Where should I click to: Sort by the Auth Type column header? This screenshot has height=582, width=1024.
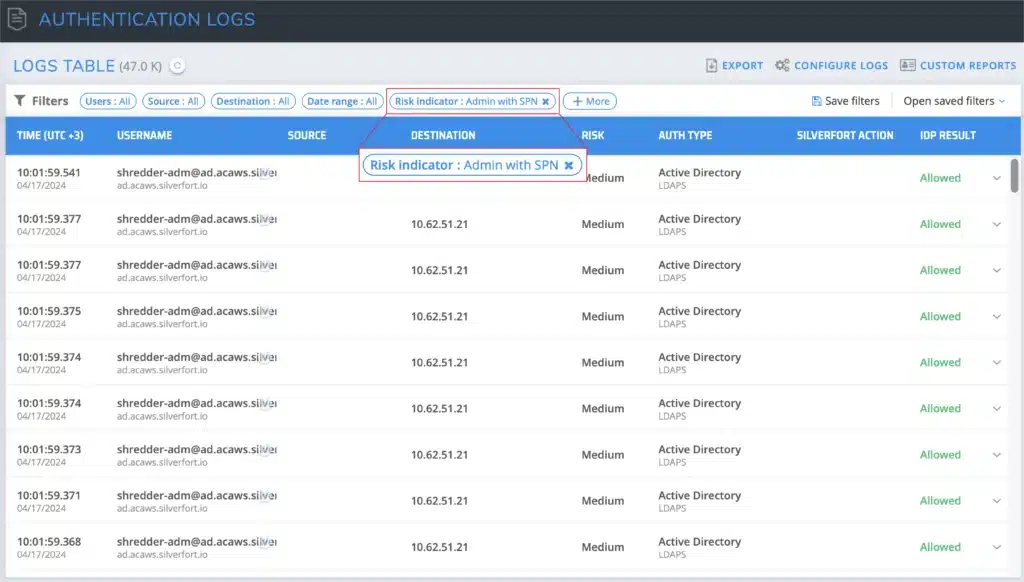[685, 135]
